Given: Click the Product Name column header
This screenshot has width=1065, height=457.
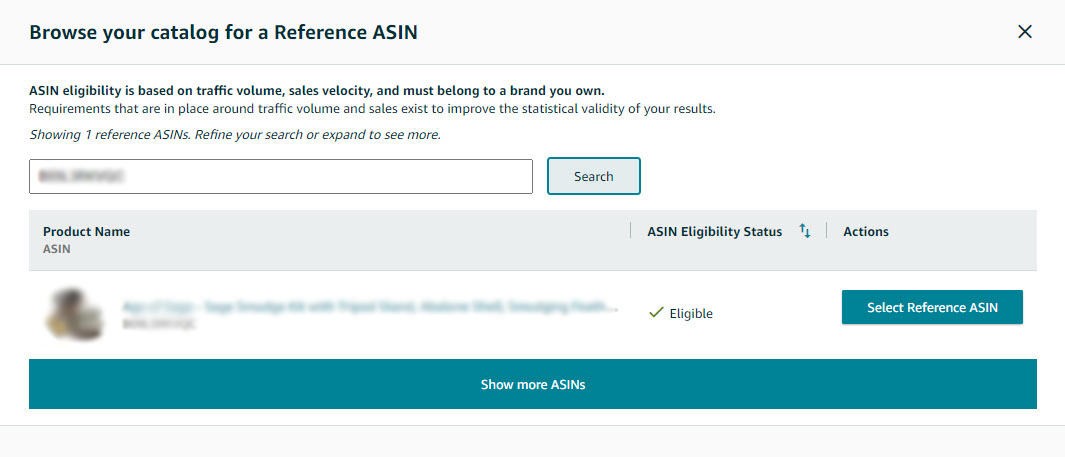Looking at the screenshot, I should point(86,231).
